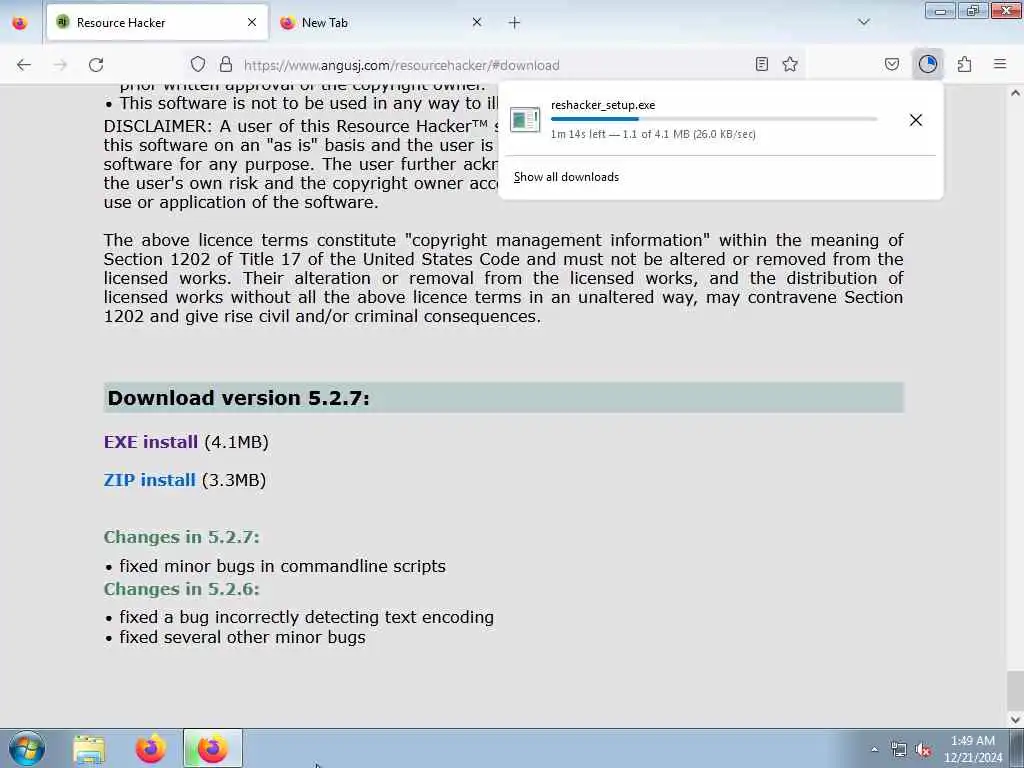1024x768 pixels.
Task: Open the Extensions puzzle icon
Action: point(964,64)
